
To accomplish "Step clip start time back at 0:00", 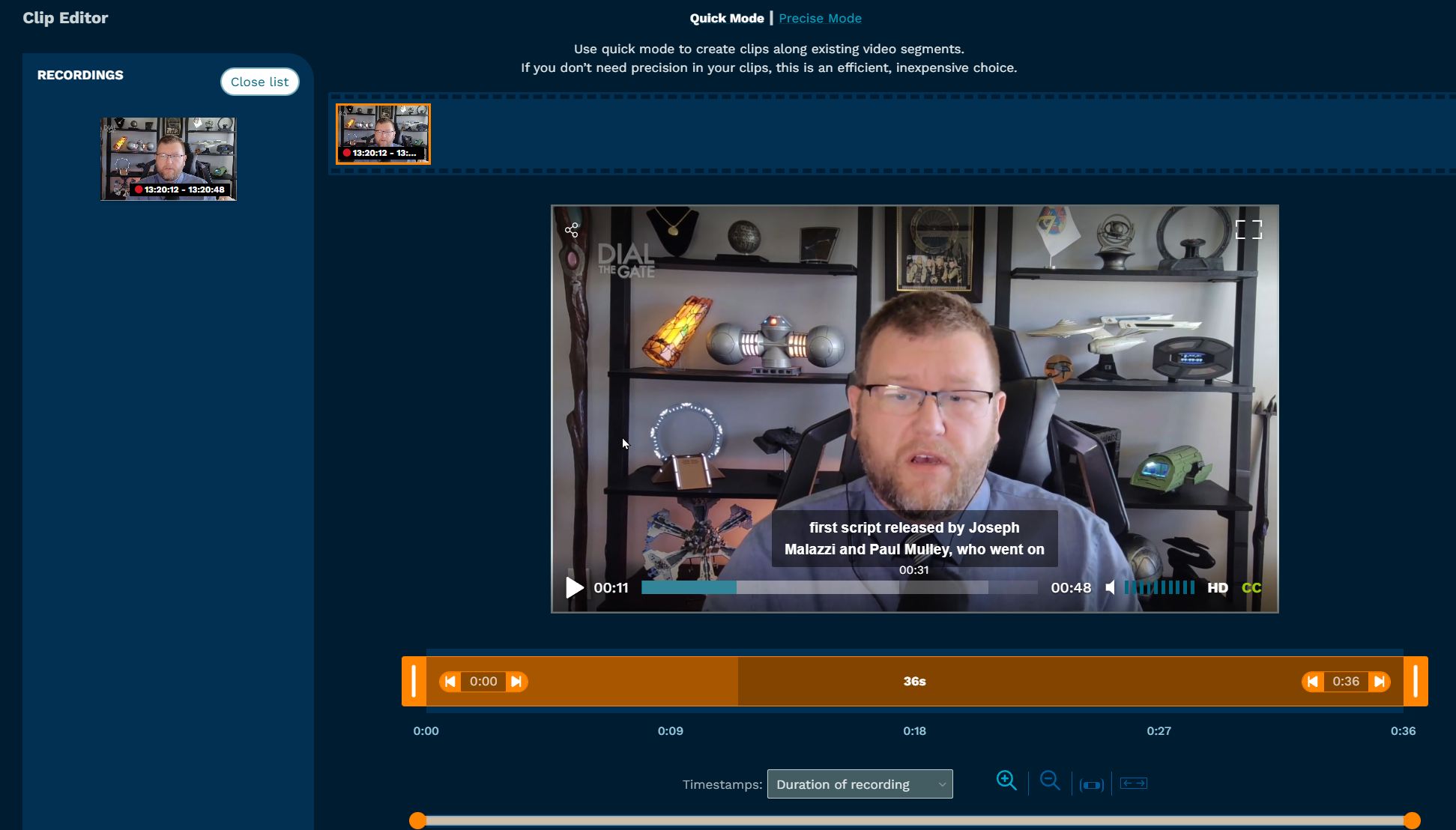I will pyautogui.click(x=450, y=682).
